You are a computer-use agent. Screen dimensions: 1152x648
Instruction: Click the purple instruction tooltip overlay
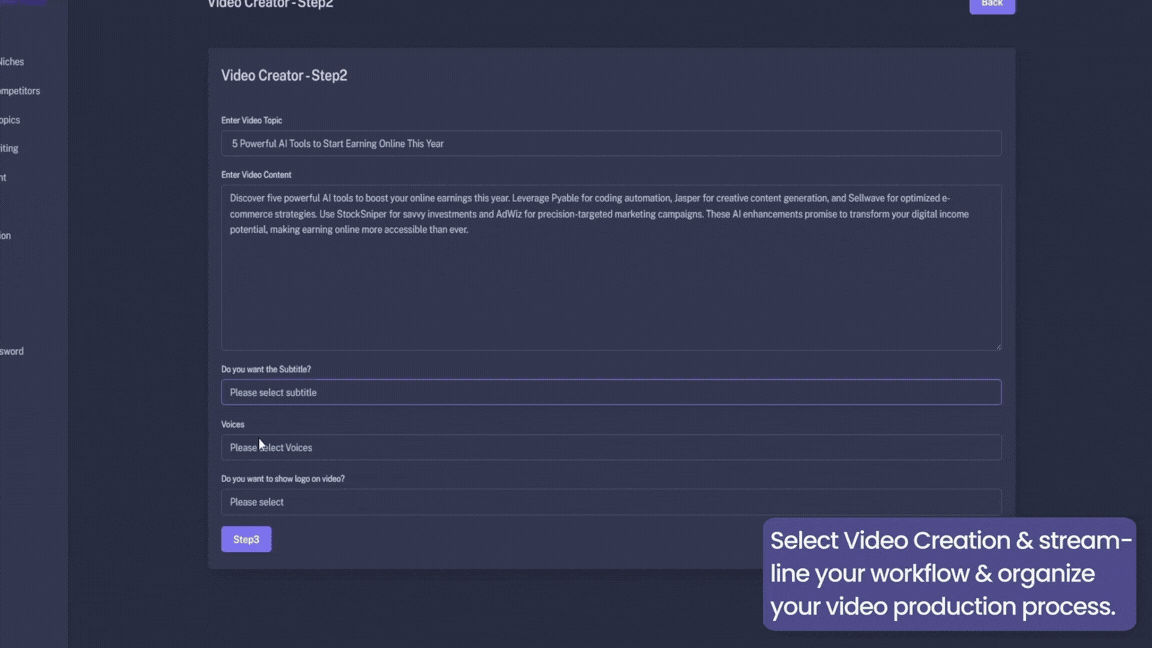(949, 573)
